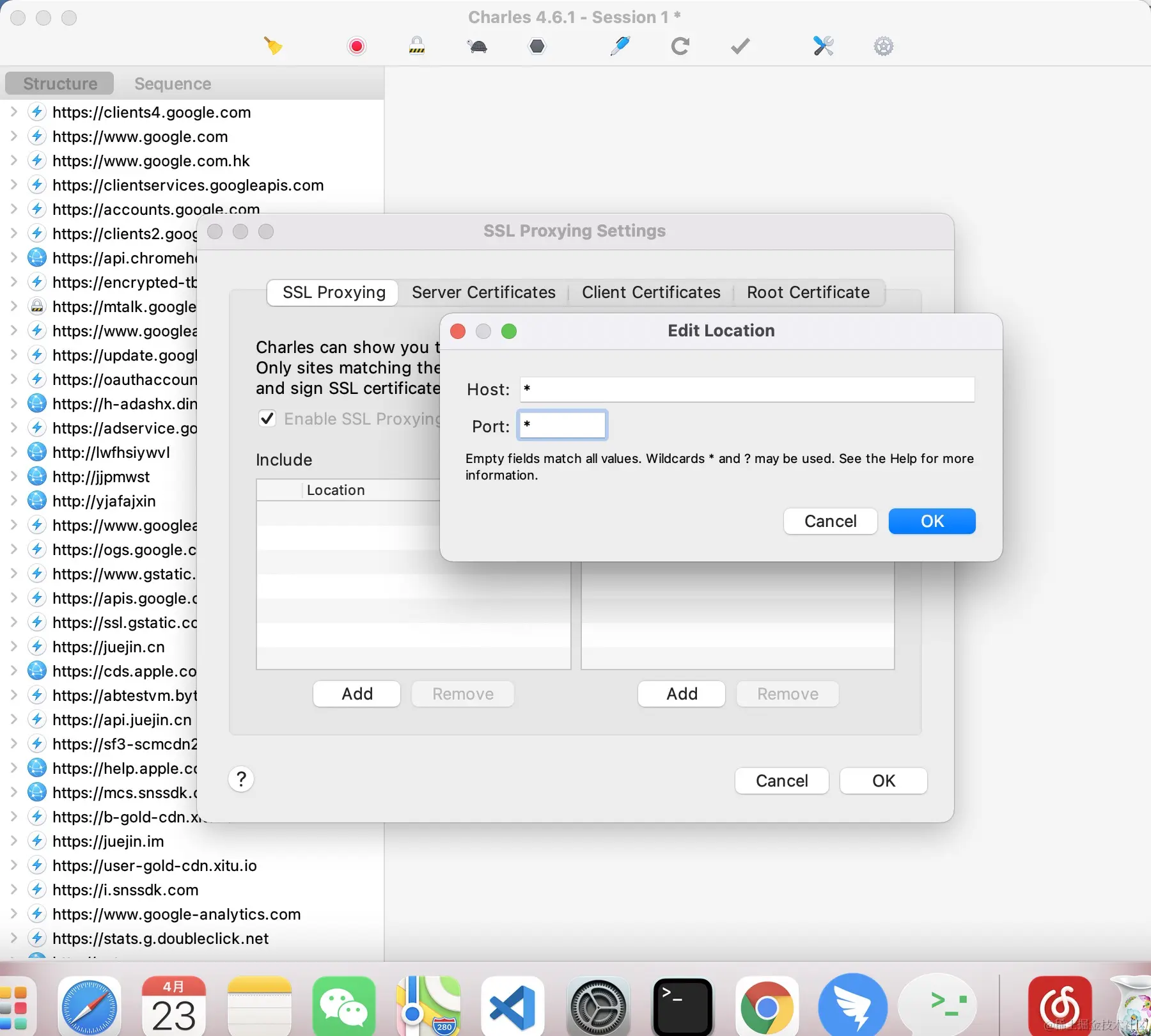Click the broom clear session icon
This screenshot has width=1151, height=1036.
click(273, 46)
